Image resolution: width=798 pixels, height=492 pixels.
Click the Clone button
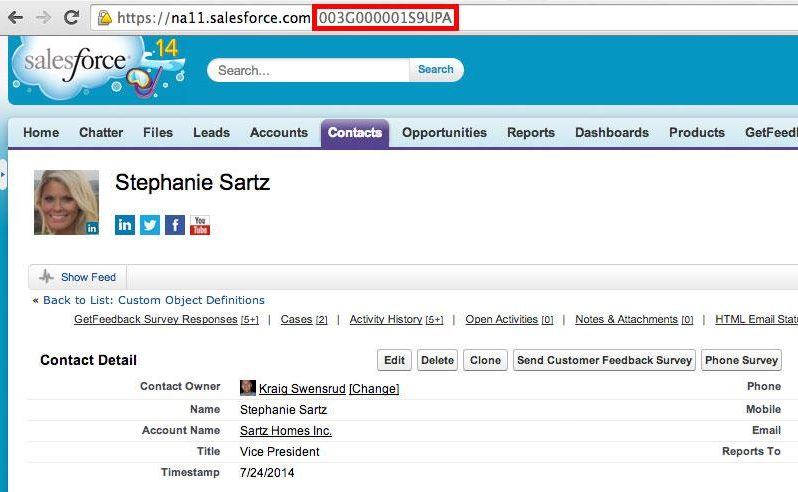485,360
